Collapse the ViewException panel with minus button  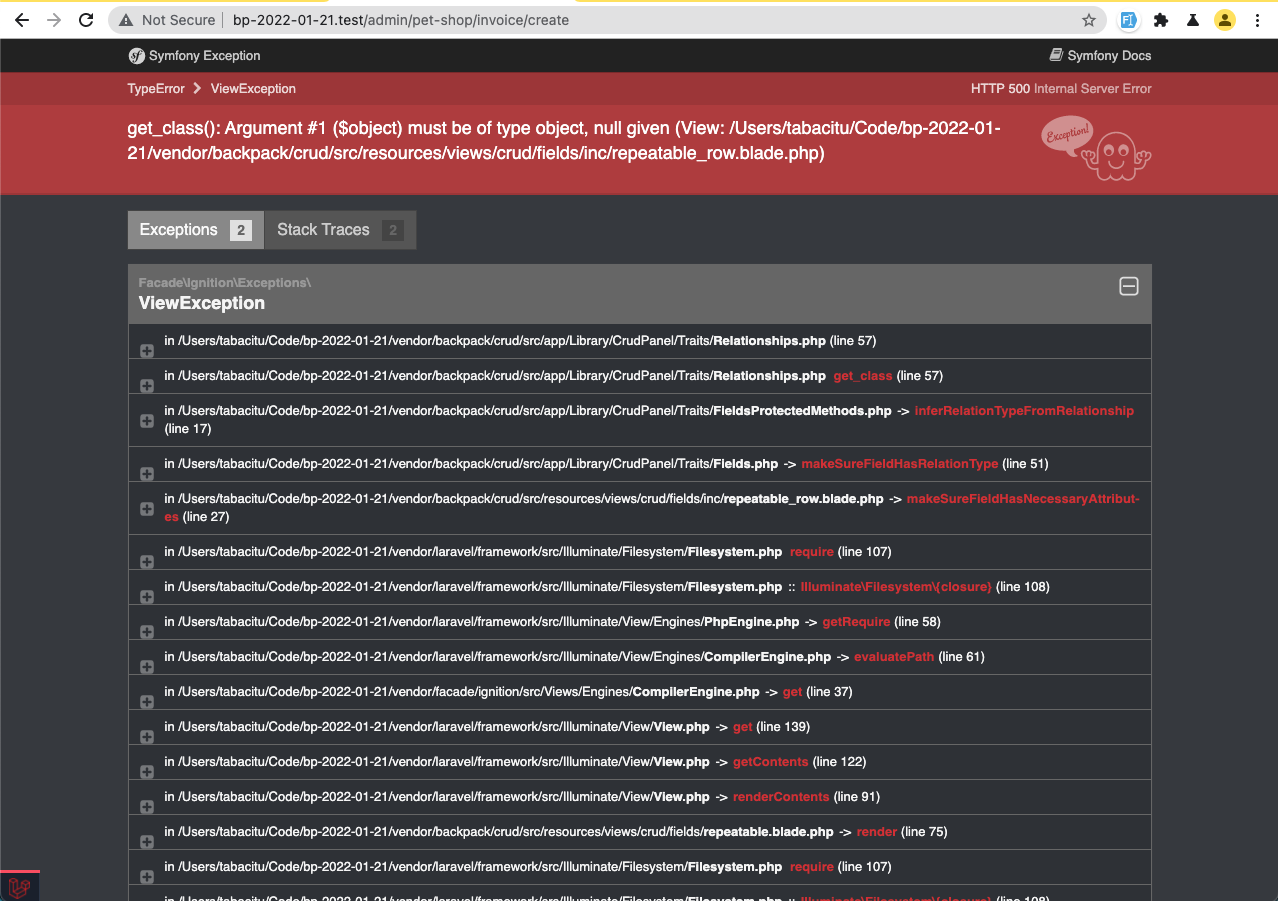pyautogui.click(x=1129, y=286)
